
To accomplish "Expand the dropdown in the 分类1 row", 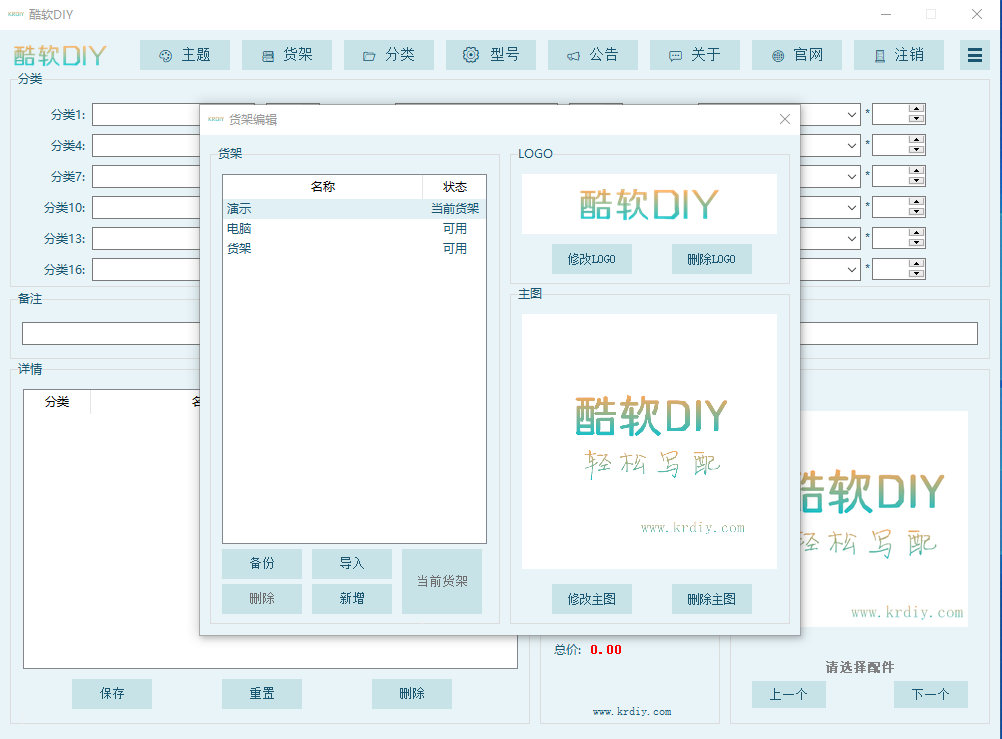I will (851, 115).
